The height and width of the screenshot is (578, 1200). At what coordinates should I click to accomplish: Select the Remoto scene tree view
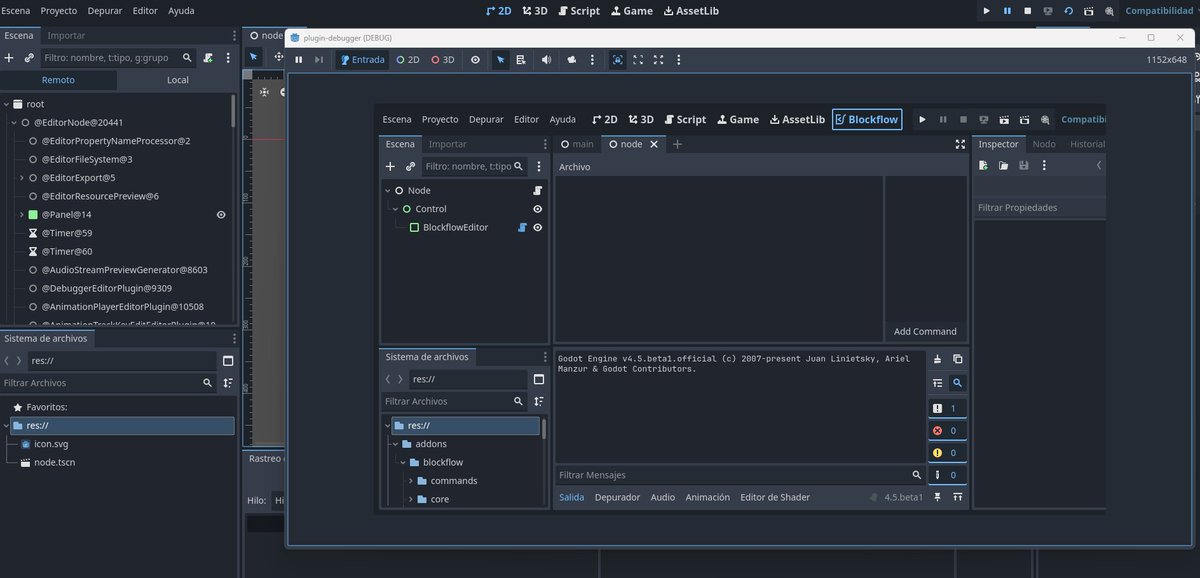[58, 80]
